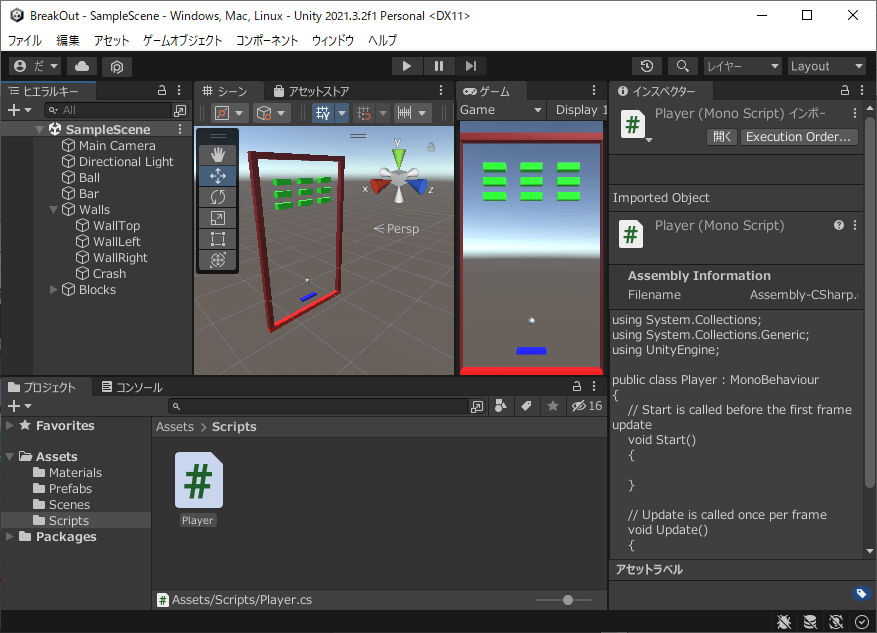Select the Rotate tool

[218, 197]
